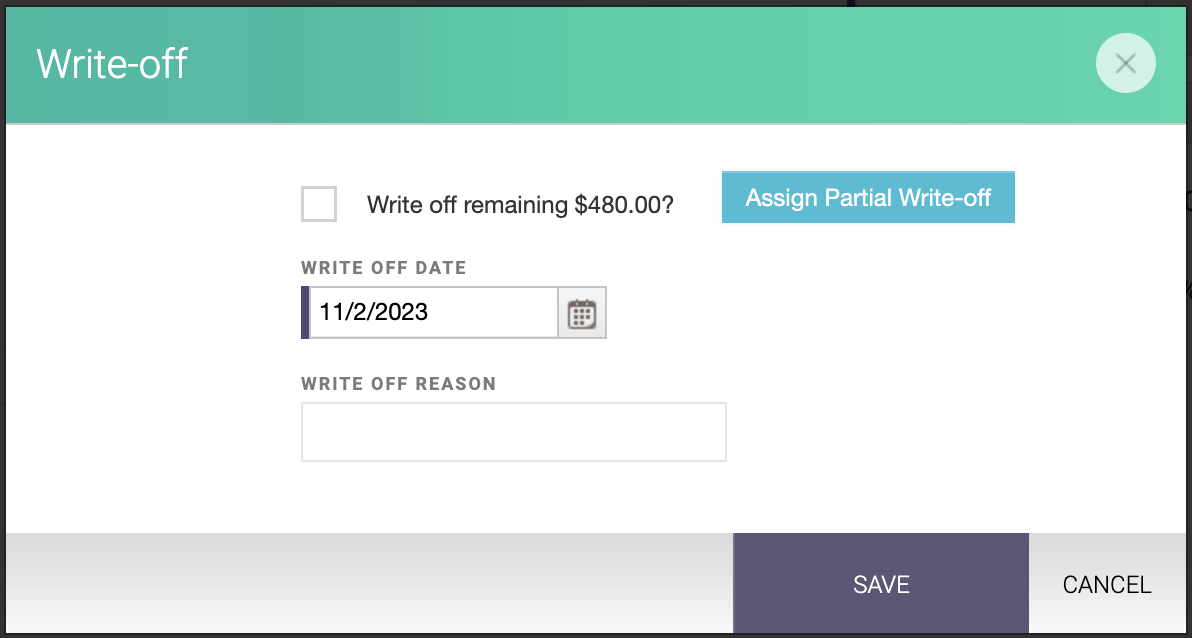Close the Write-off dialog with the X
This screenshot has width=1192, height=638.
[x=1125, y=63]
